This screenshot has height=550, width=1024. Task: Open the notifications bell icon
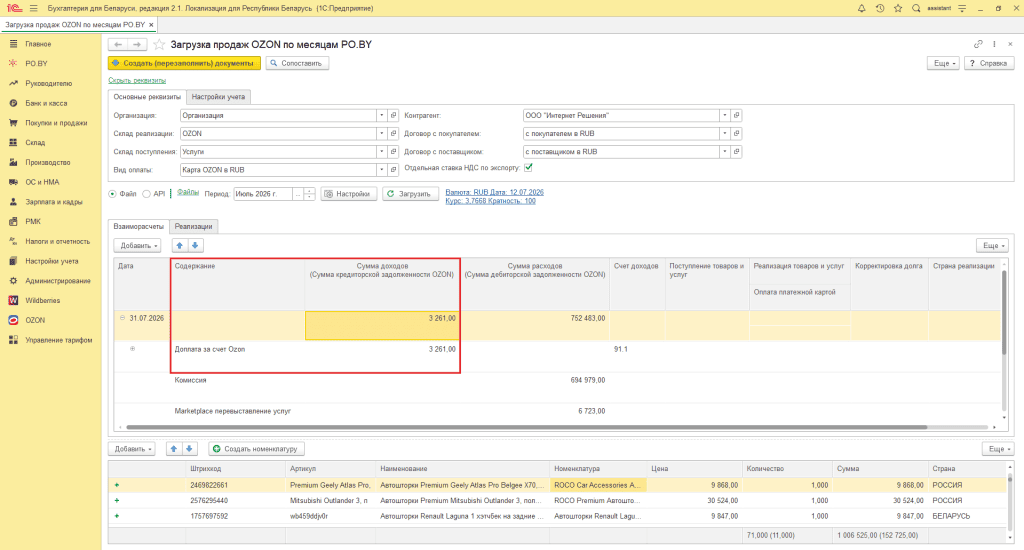861,8
